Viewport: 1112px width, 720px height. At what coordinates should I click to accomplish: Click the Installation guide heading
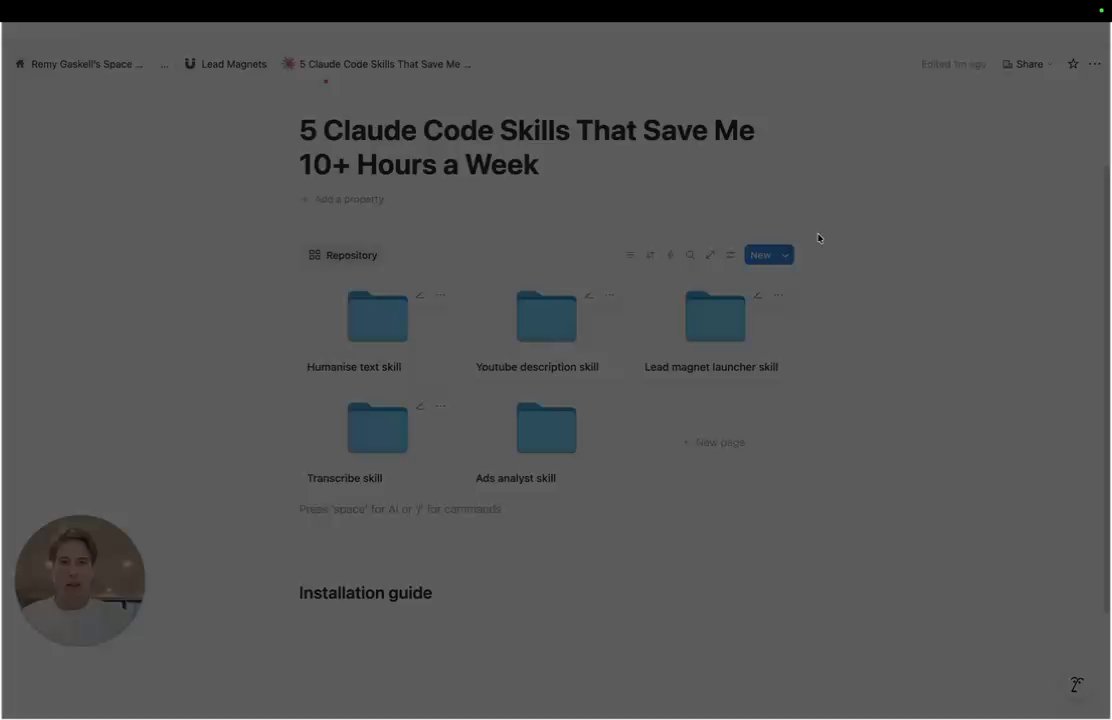pyautogui.click(x=365, y=593)
